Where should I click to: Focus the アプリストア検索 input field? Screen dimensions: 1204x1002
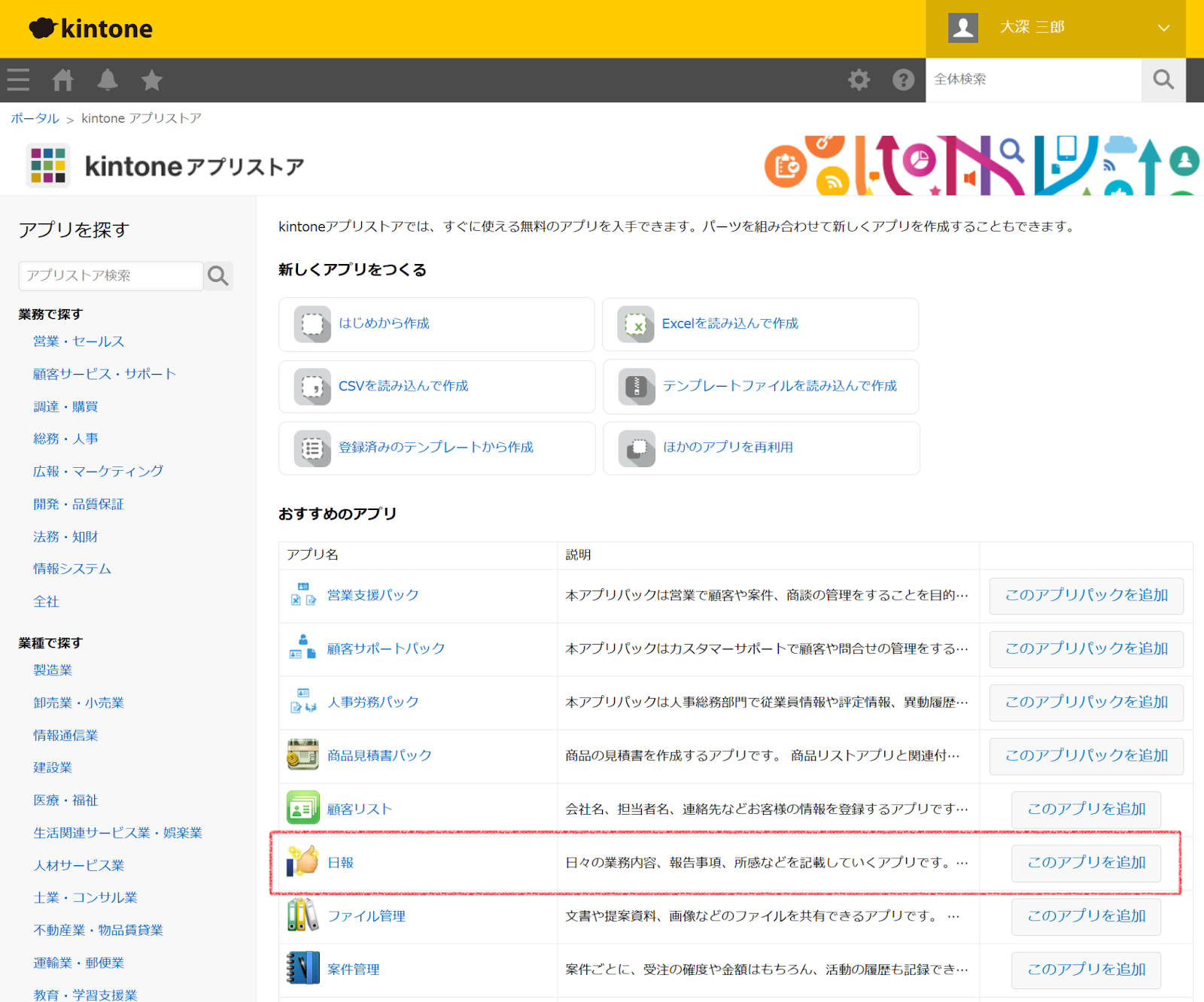(111, 276)
